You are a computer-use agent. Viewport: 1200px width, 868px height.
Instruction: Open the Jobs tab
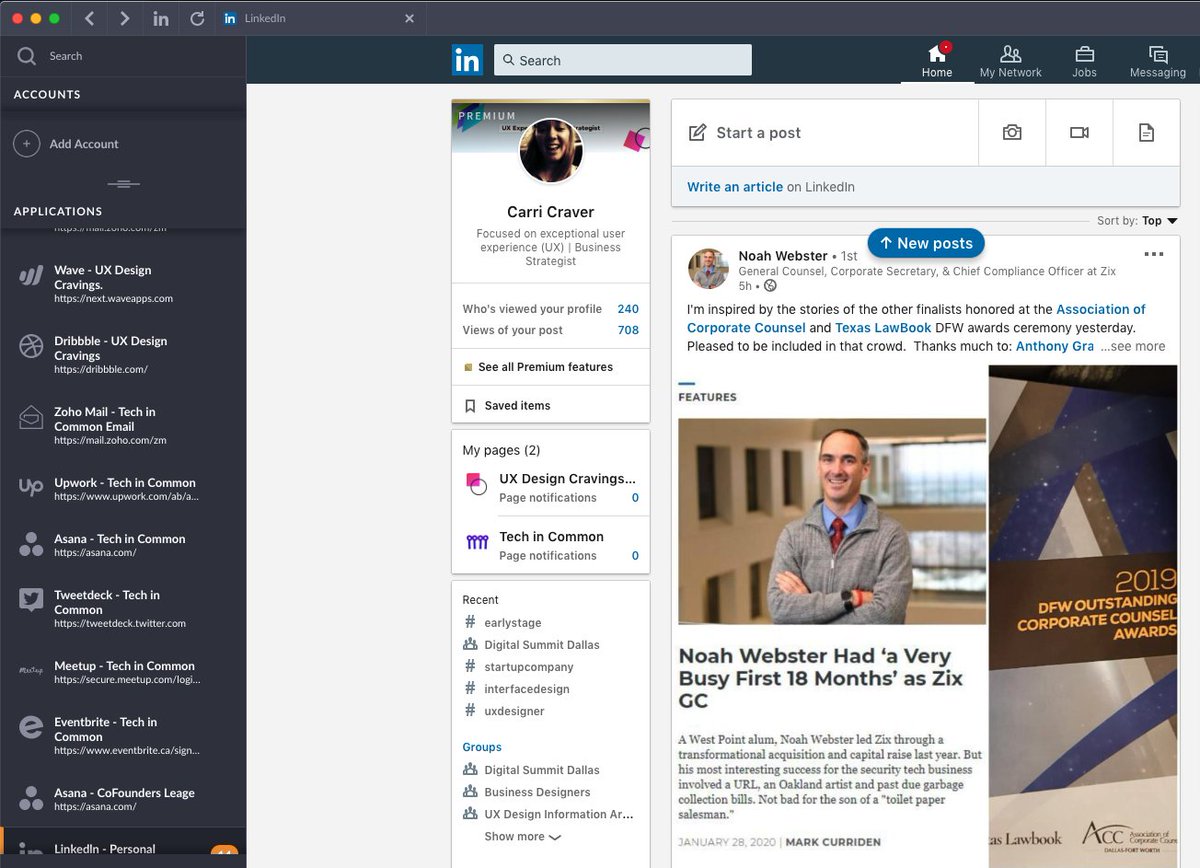1084,60
